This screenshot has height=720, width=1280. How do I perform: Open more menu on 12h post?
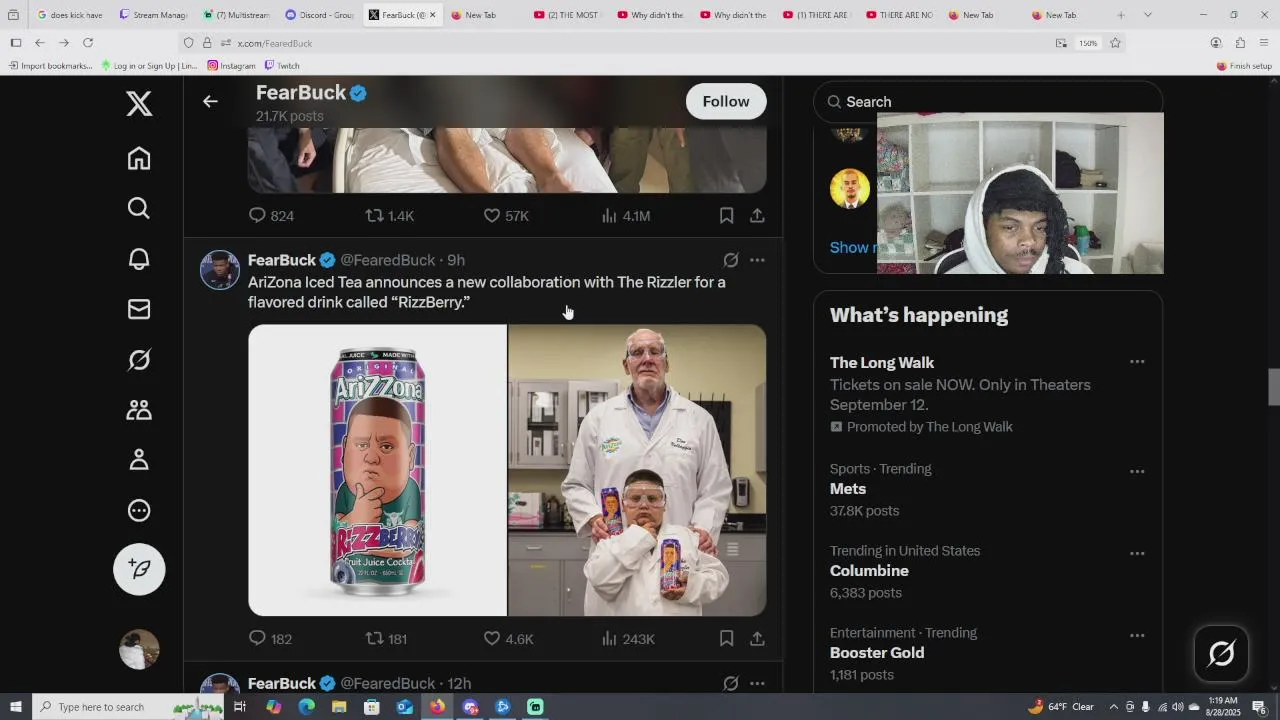tap(757, 683)
